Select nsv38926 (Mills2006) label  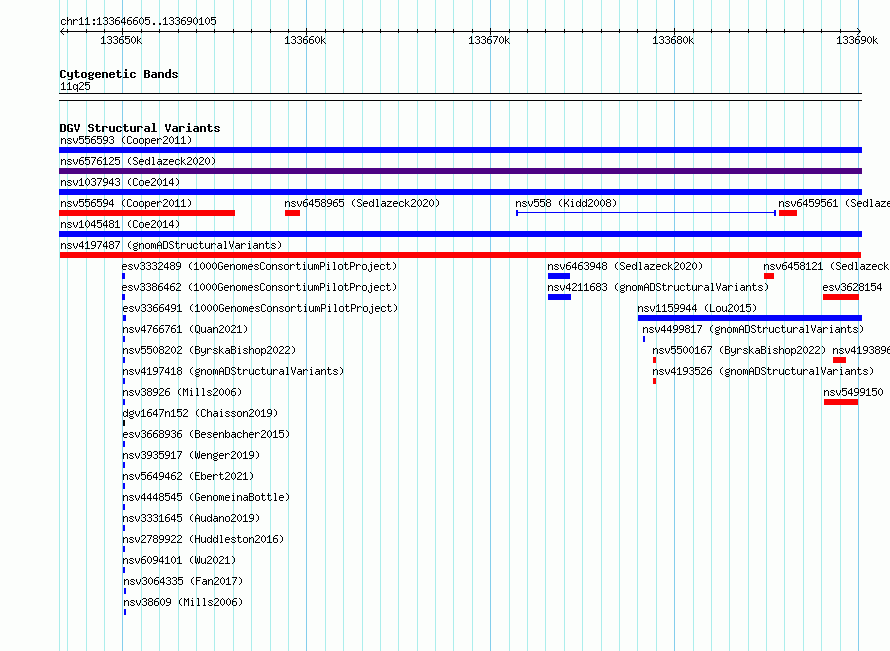click(x=182, y=392)
